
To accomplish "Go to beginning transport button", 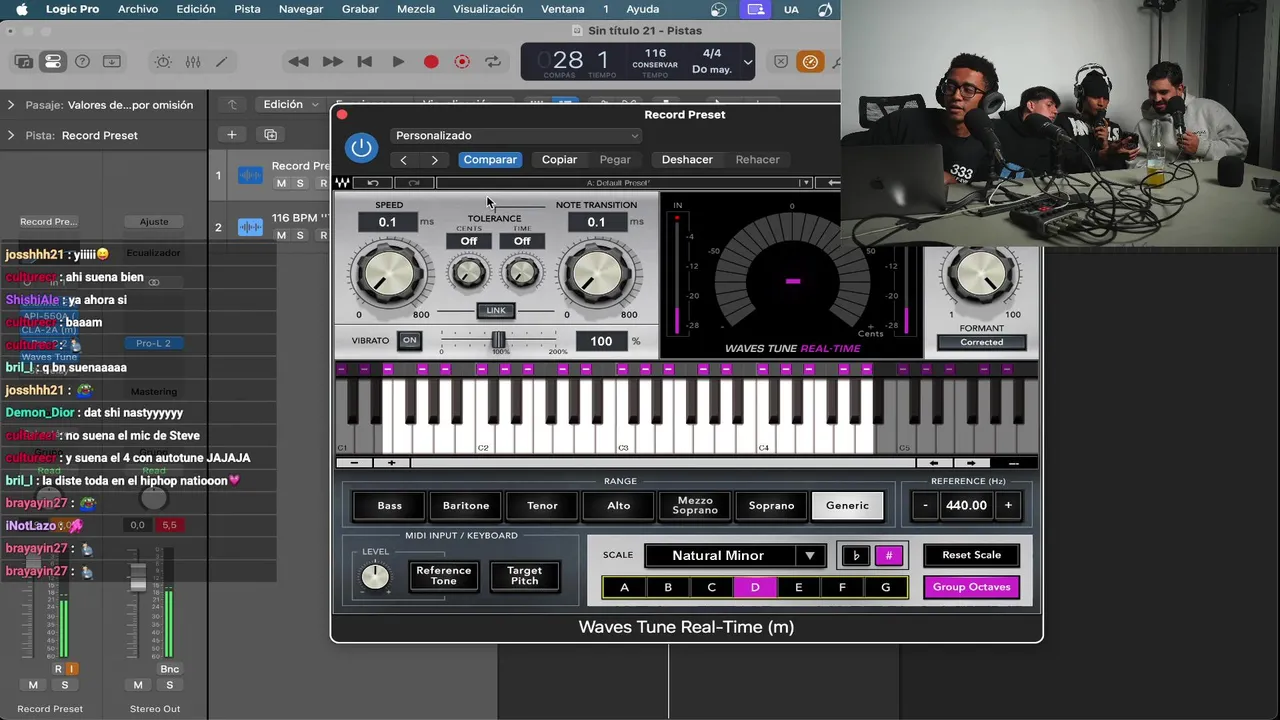I will (x=365, y=62).
